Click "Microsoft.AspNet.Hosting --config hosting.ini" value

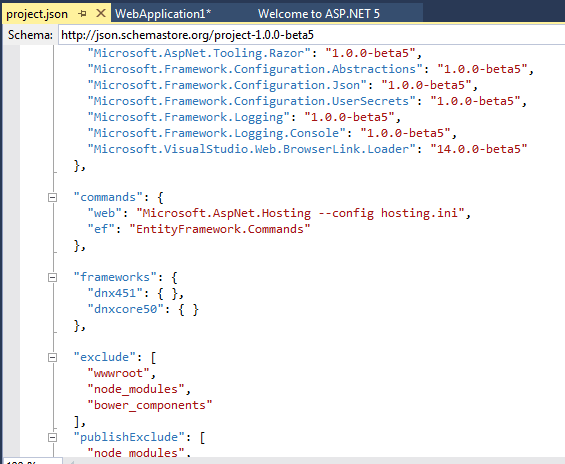click(300, 213)
